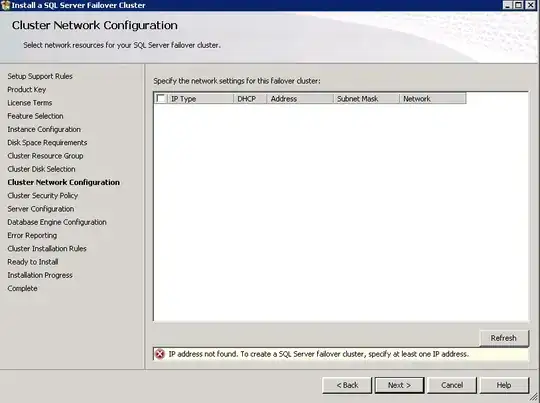Screen dimensions: 540x403
Task: Select Database Engine Configuration step
Action: coord(57,222)
